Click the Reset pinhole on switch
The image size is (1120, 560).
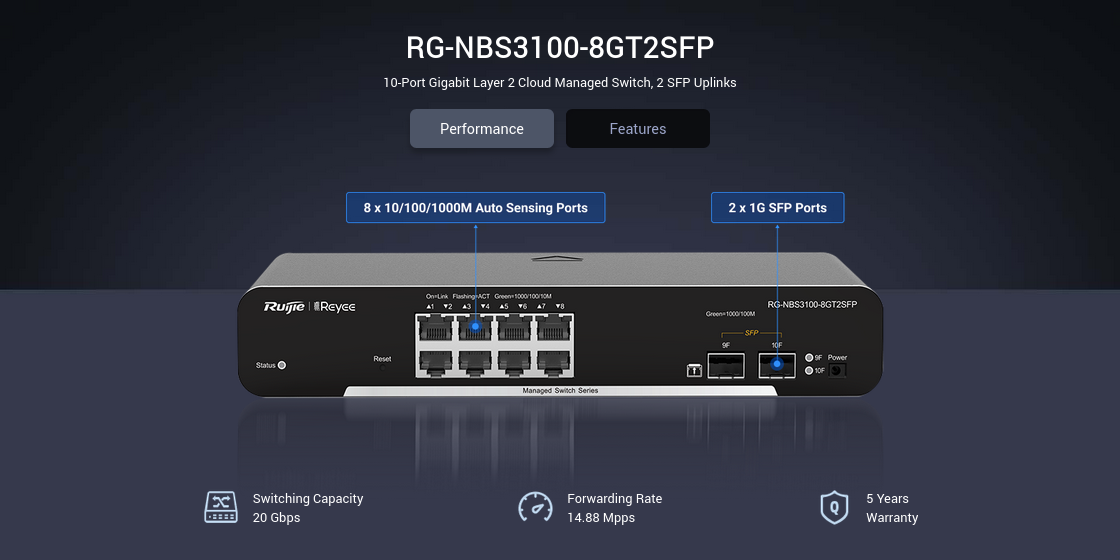pos(382,367)
